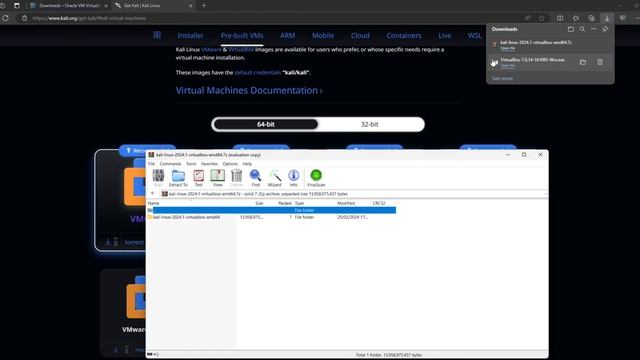This screenshot has height=360, width=640.
Task: Open the Tools menu in WinRAR
Action: 191,164
